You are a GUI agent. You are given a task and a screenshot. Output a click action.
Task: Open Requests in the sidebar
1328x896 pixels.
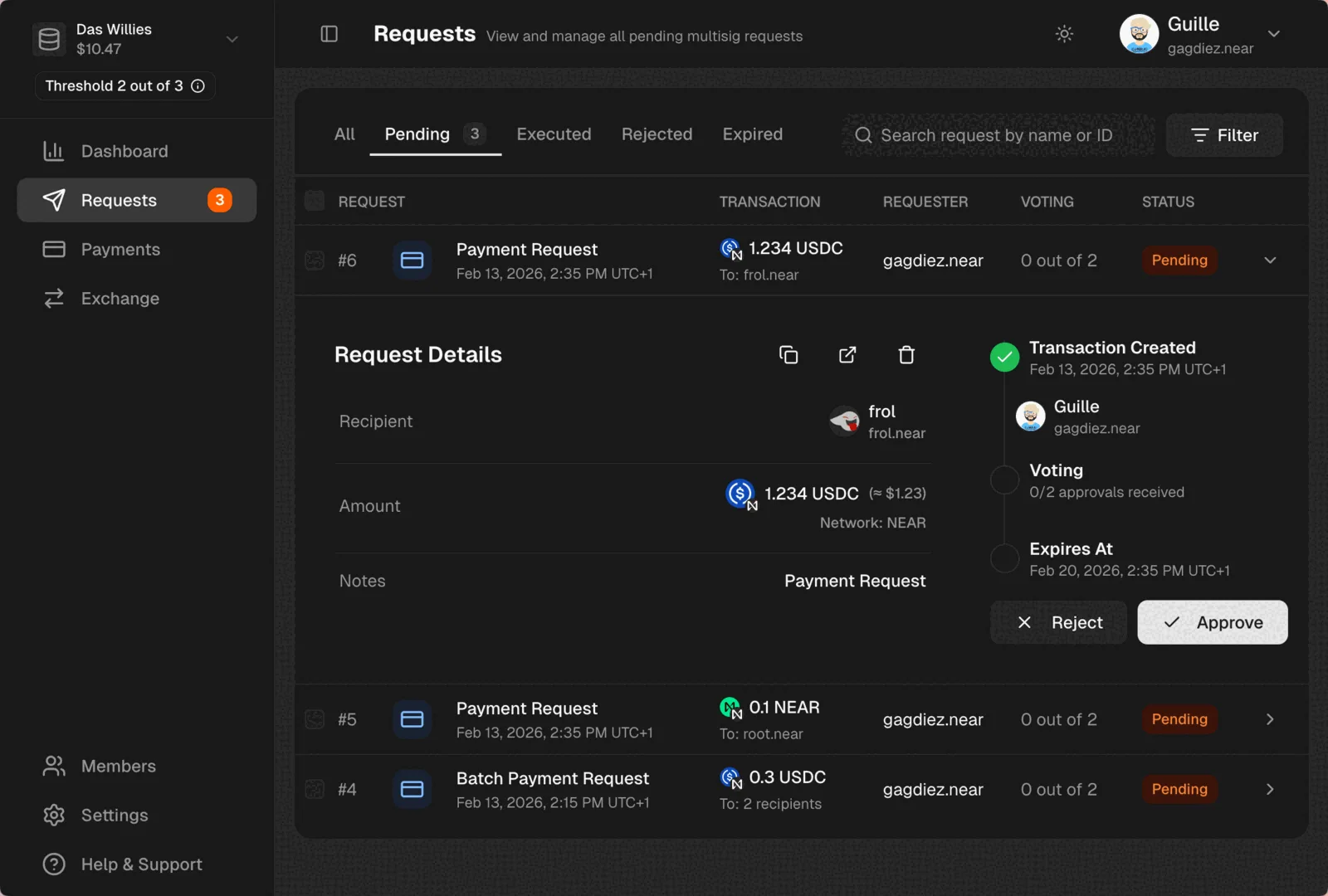pos(137,200)
